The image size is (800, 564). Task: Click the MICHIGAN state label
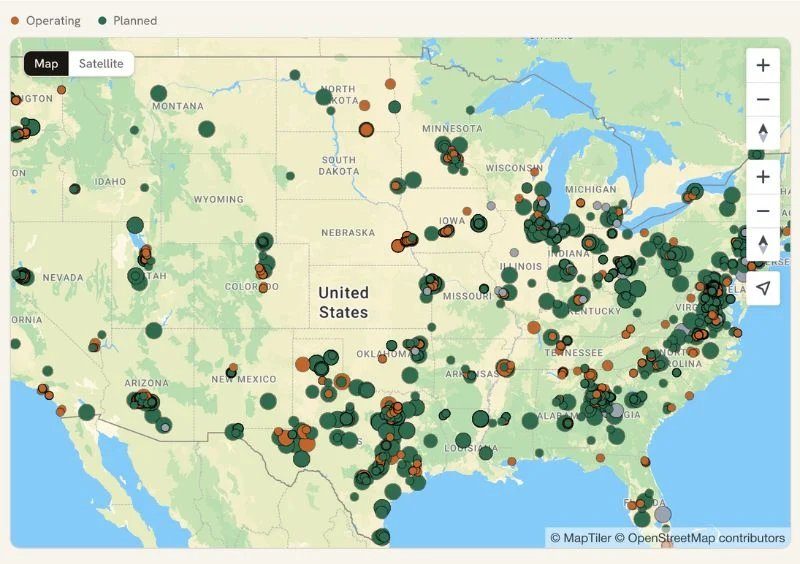591,189
